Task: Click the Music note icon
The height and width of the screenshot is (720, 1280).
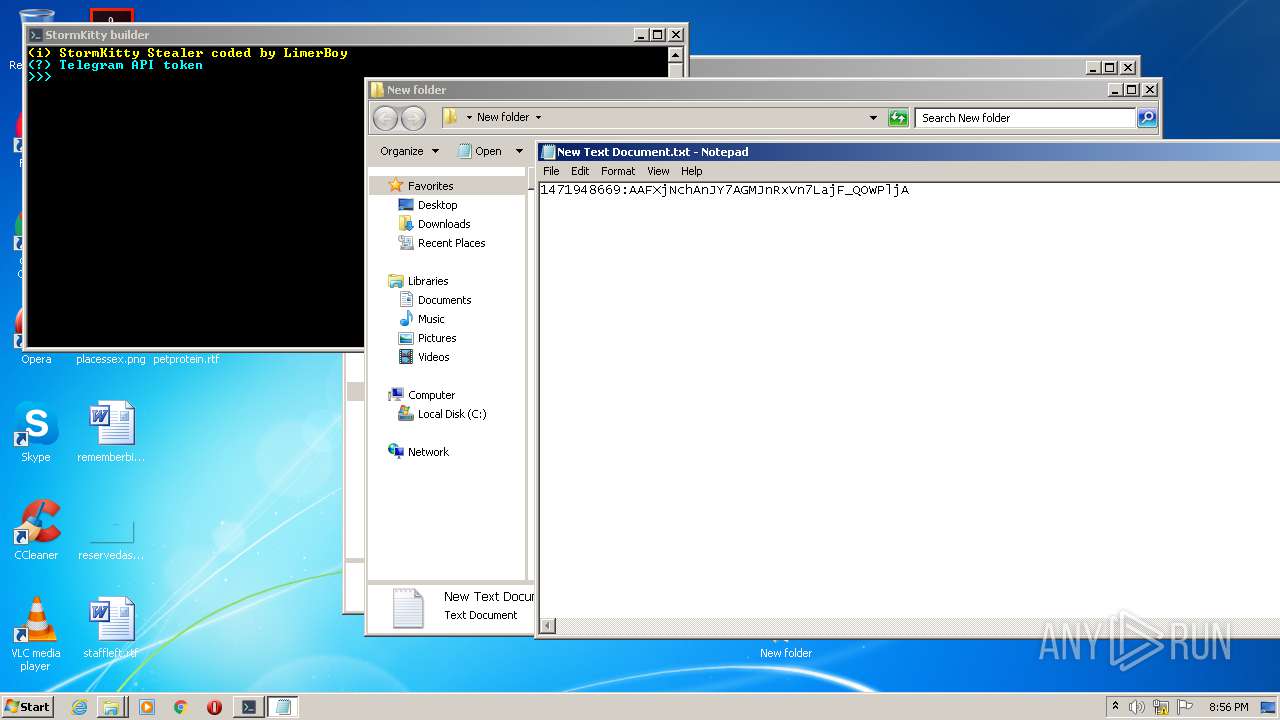Action: click(406, 319)
